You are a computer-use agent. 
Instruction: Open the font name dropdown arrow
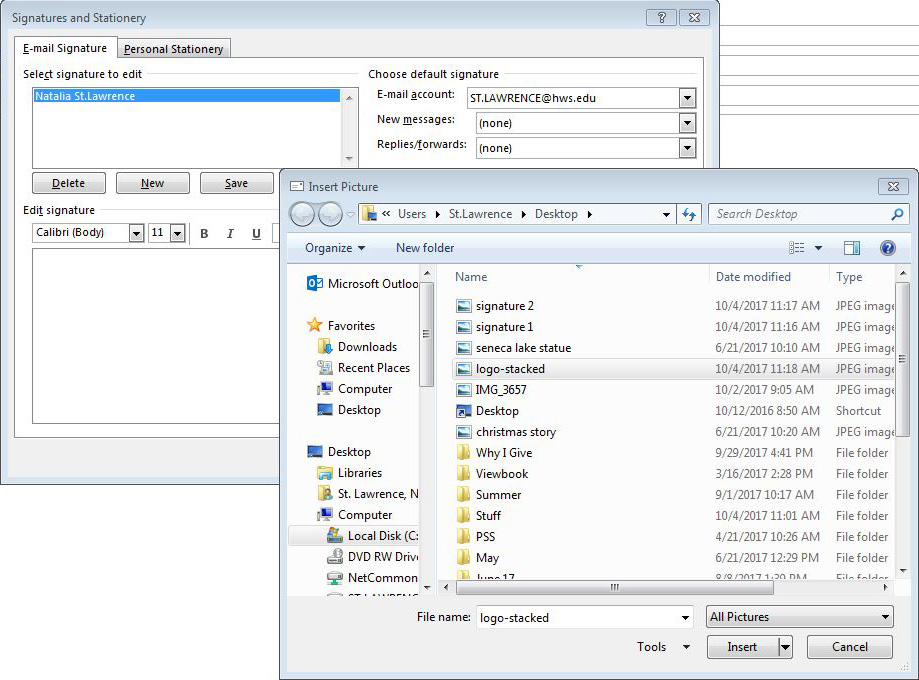(x=137, y=233)
